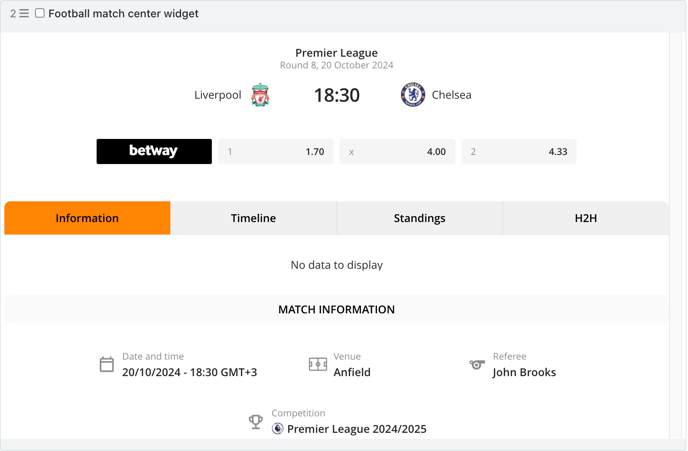
Task: Click the calendar icon beside Date and time
Action: 107,365
